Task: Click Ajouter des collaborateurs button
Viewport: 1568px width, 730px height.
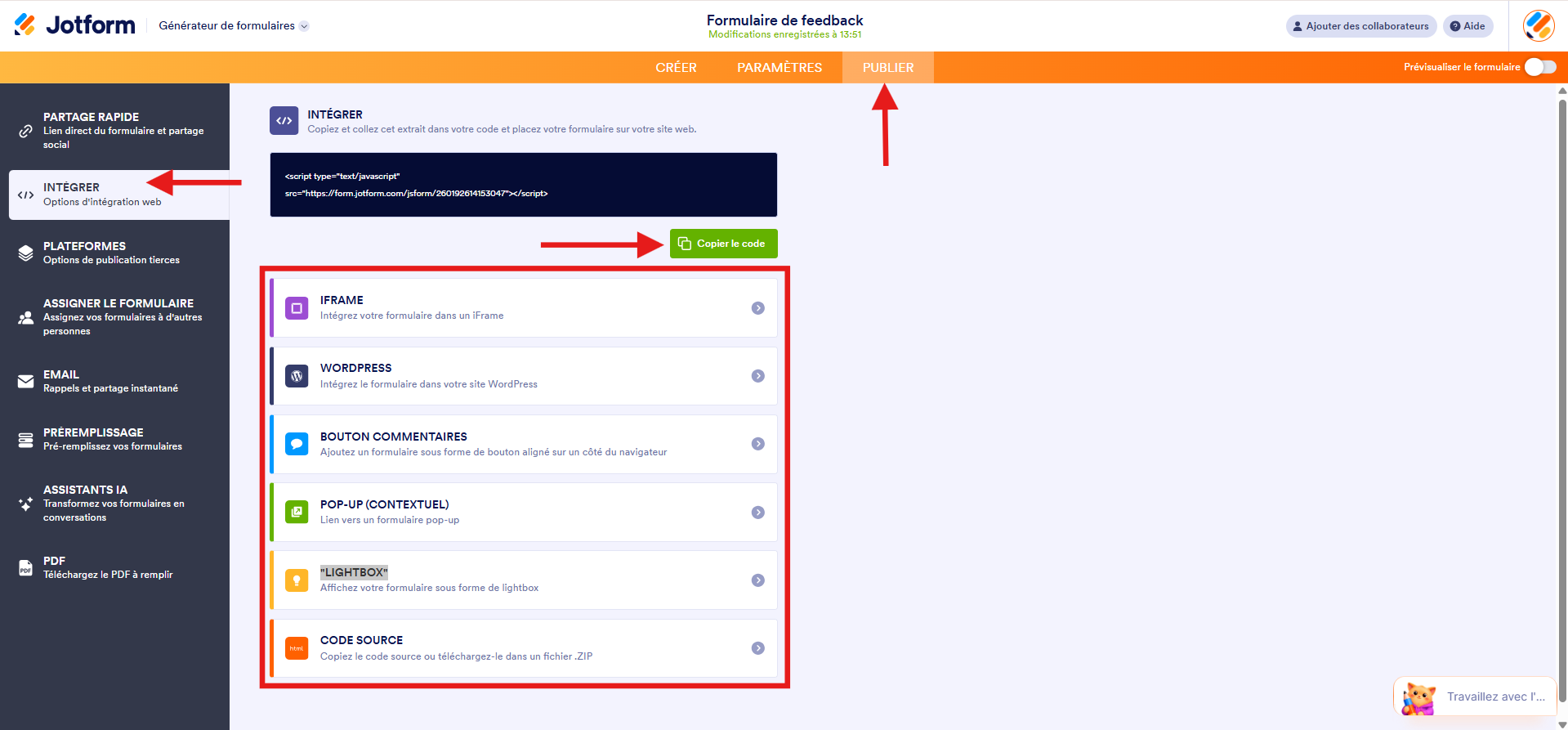Action: (1360, 26)
